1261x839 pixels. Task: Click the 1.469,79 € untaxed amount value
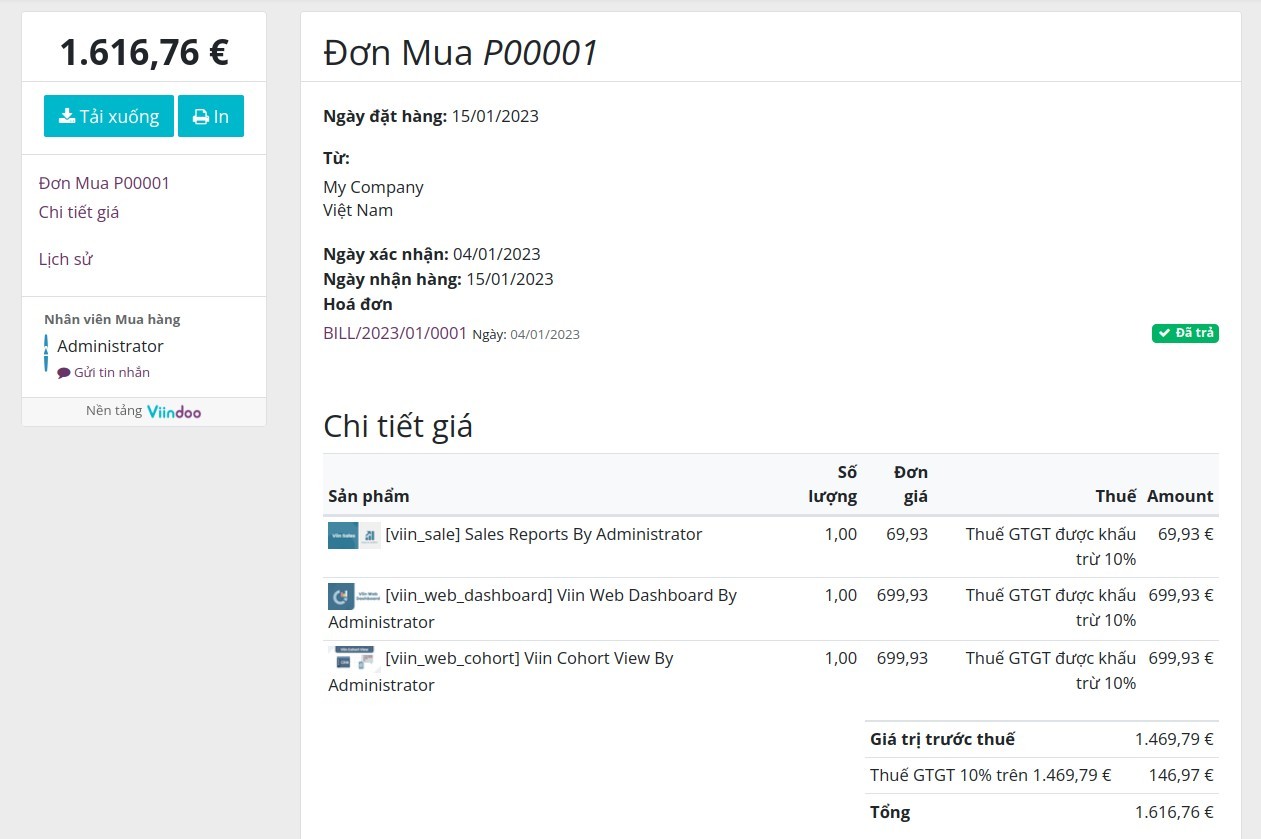pyautogui.click(x=1174, y=739)
